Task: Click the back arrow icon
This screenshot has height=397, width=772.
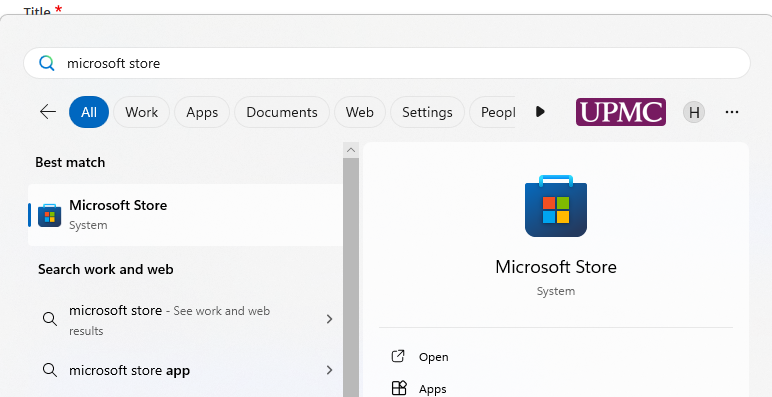Action: click(48, 112)
